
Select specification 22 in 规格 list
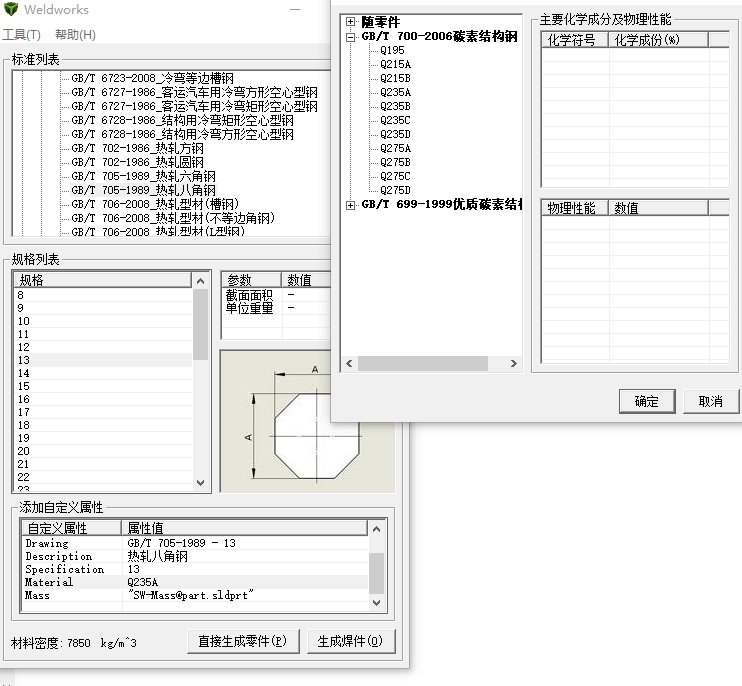point(104,477)
